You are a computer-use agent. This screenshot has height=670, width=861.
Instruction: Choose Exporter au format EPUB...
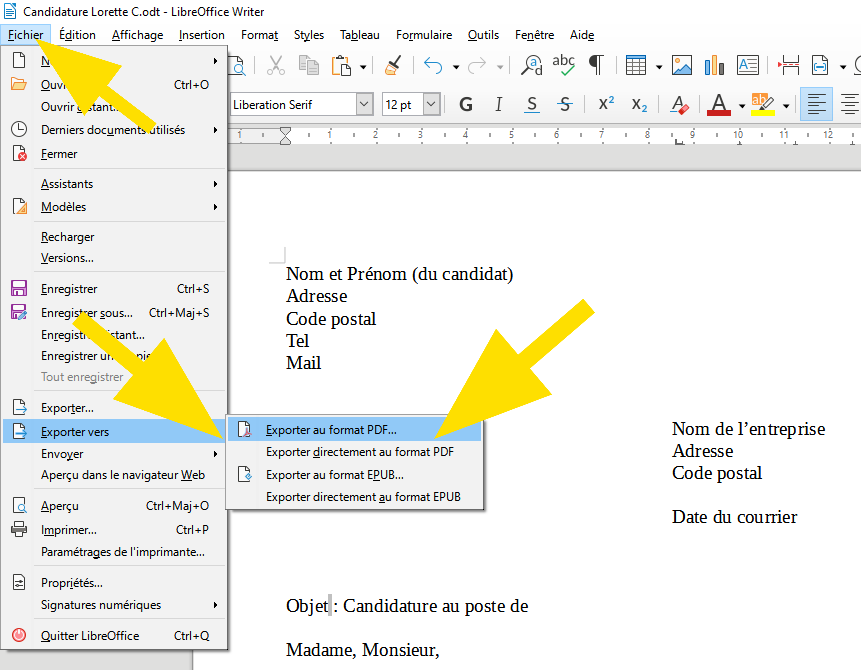355,474
